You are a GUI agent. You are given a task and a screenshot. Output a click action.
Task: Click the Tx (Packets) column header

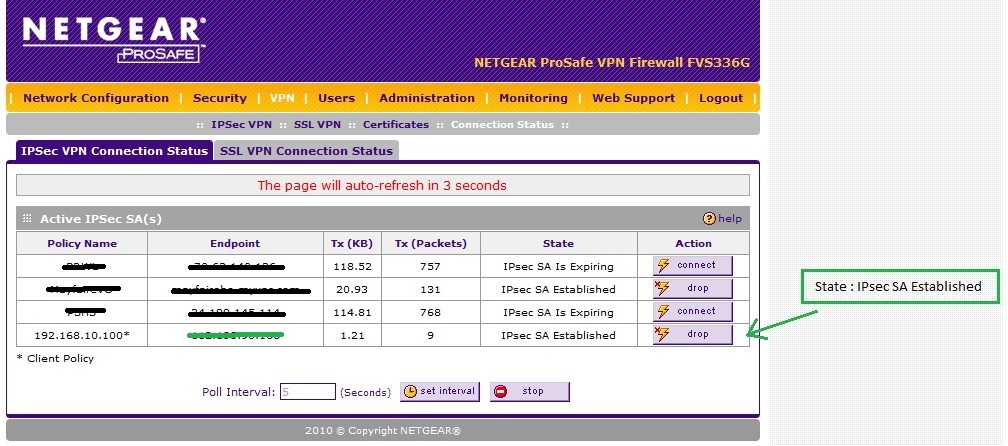[x=431, y=244]
